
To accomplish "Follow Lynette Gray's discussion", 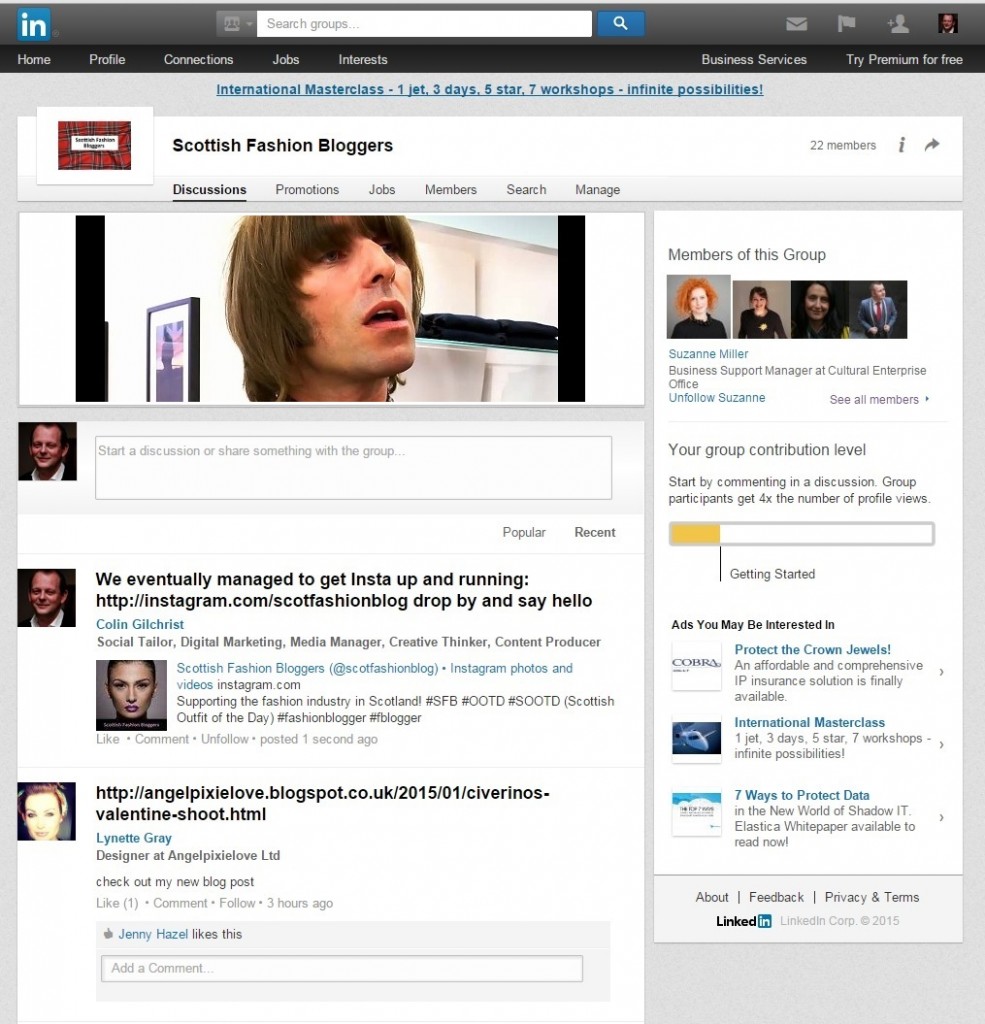I will pyautogui.click(x=237, y=903).
